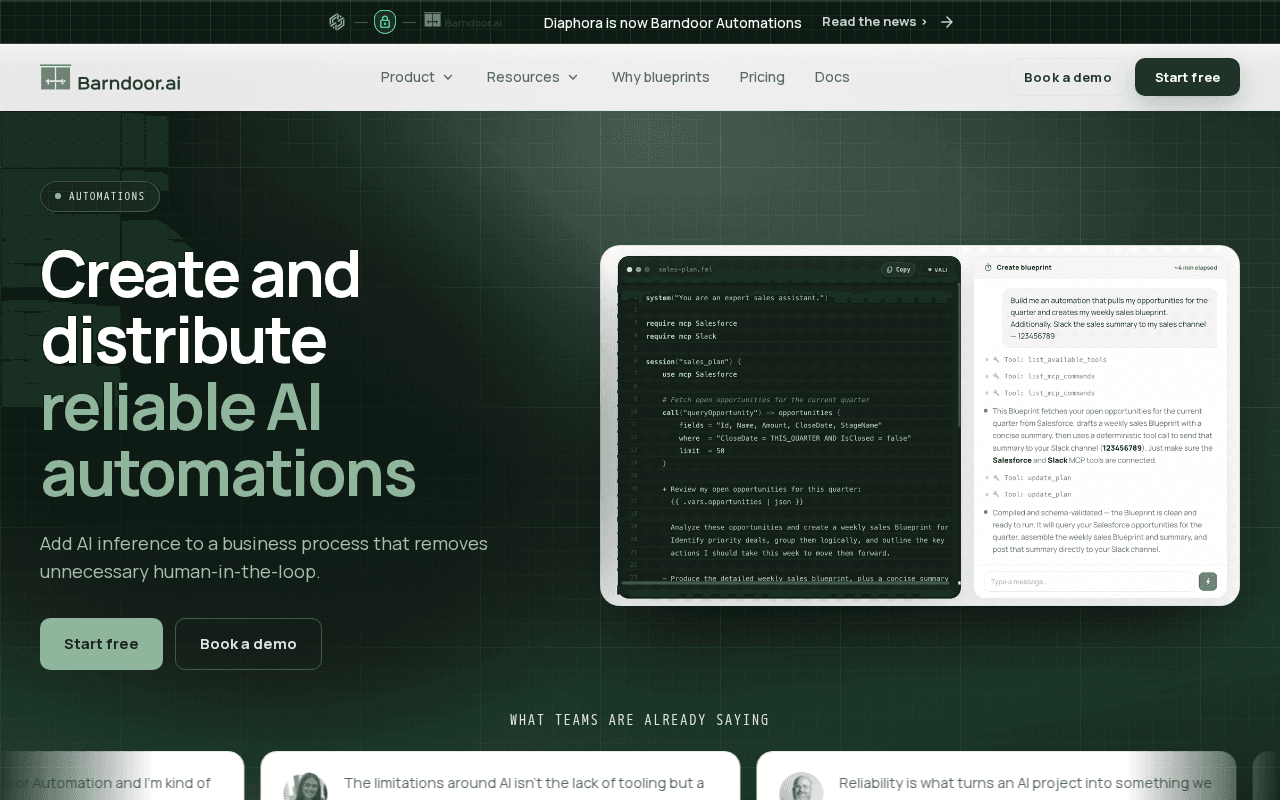The width and height of the screenshot is (1280, 800).
Task: Click the sales-plan.fml file name
Action: [x=685, y=269]
